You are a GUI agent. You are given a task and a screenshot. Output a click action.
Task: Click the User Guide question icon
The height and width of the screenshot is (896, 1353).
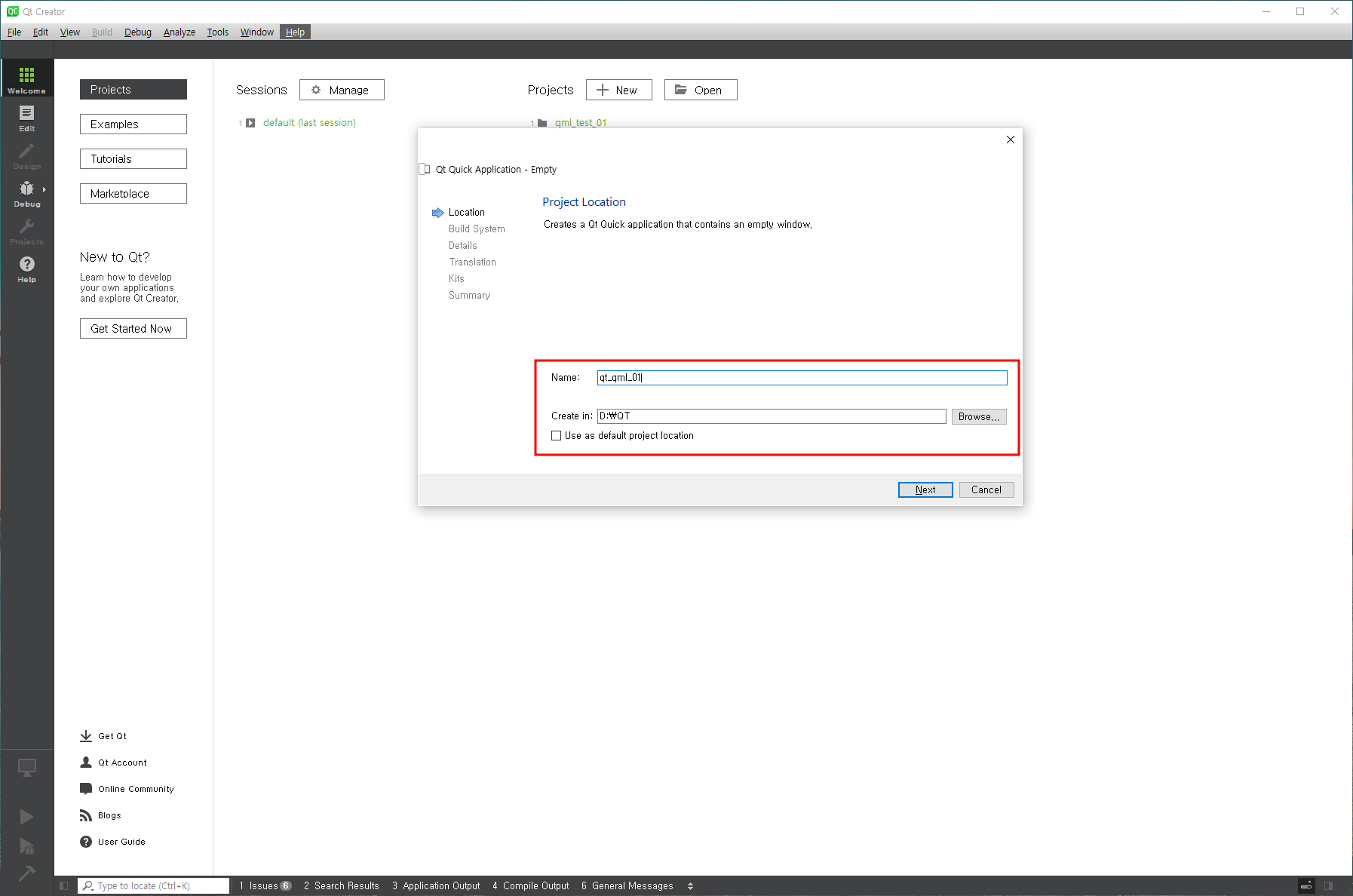point(86,842)
